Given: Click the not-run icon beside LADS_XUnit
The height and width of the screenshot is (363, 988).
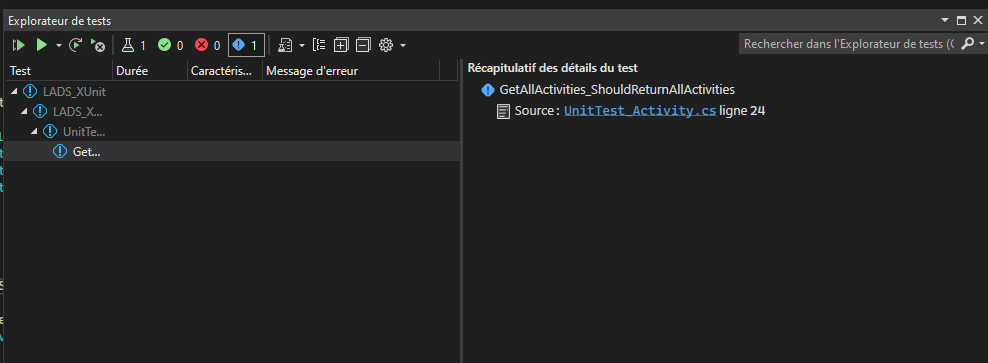Looking at the screenshot, I should pyautogui.click(x=30, y=91).
